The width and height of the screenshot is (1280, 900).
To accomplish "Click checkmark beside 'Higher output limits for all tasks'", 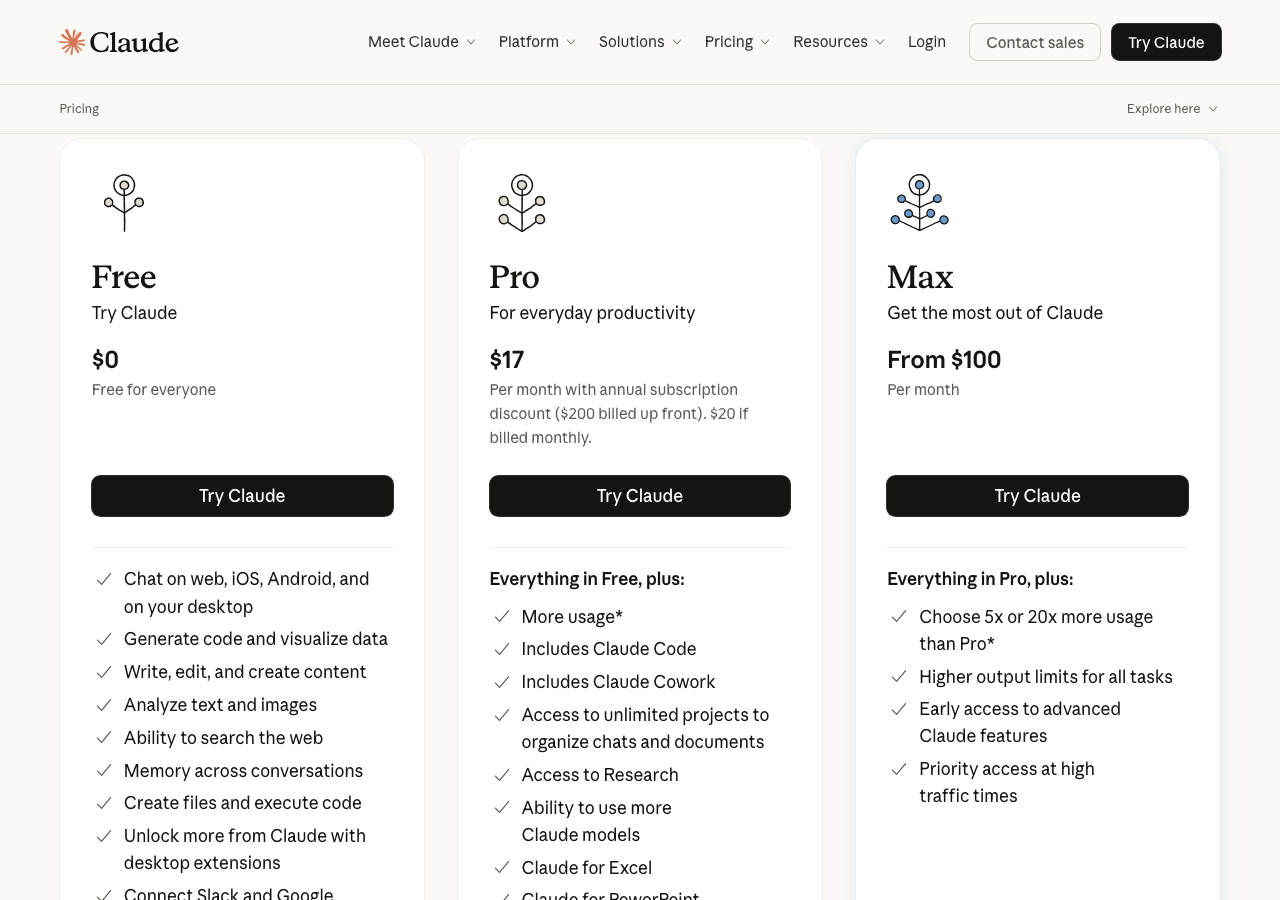I will (899, 677).
